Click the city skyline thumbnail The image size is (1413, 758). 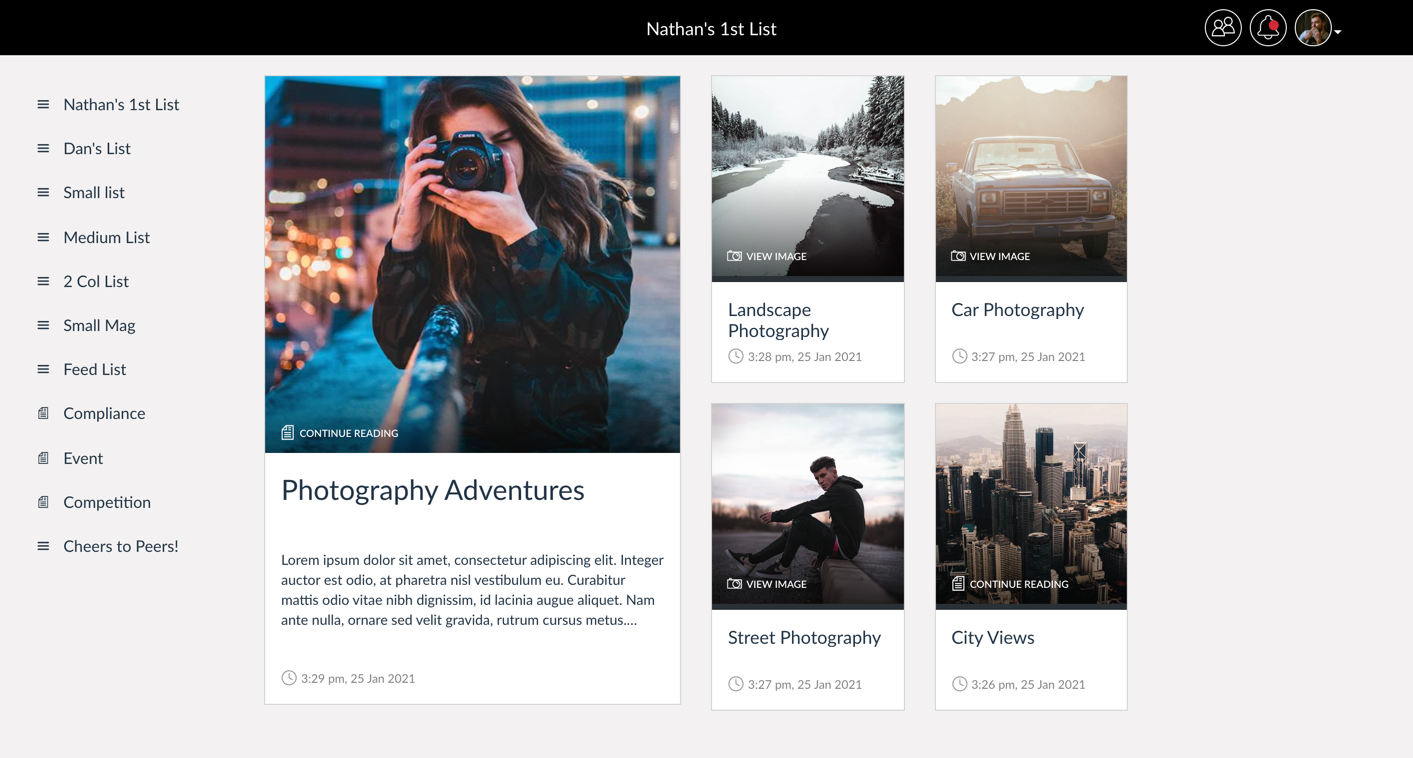1031,506
